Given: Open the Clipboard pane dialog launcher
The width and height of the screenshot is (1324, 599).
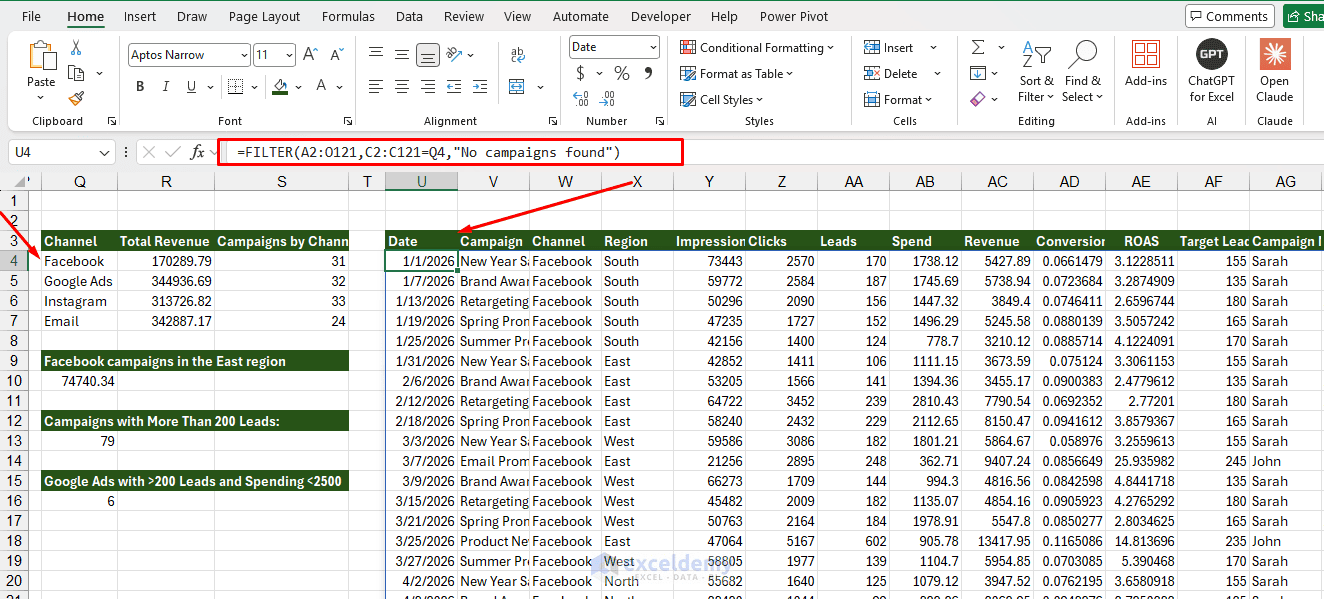Looking at the screenshot, I should [111, 121].
